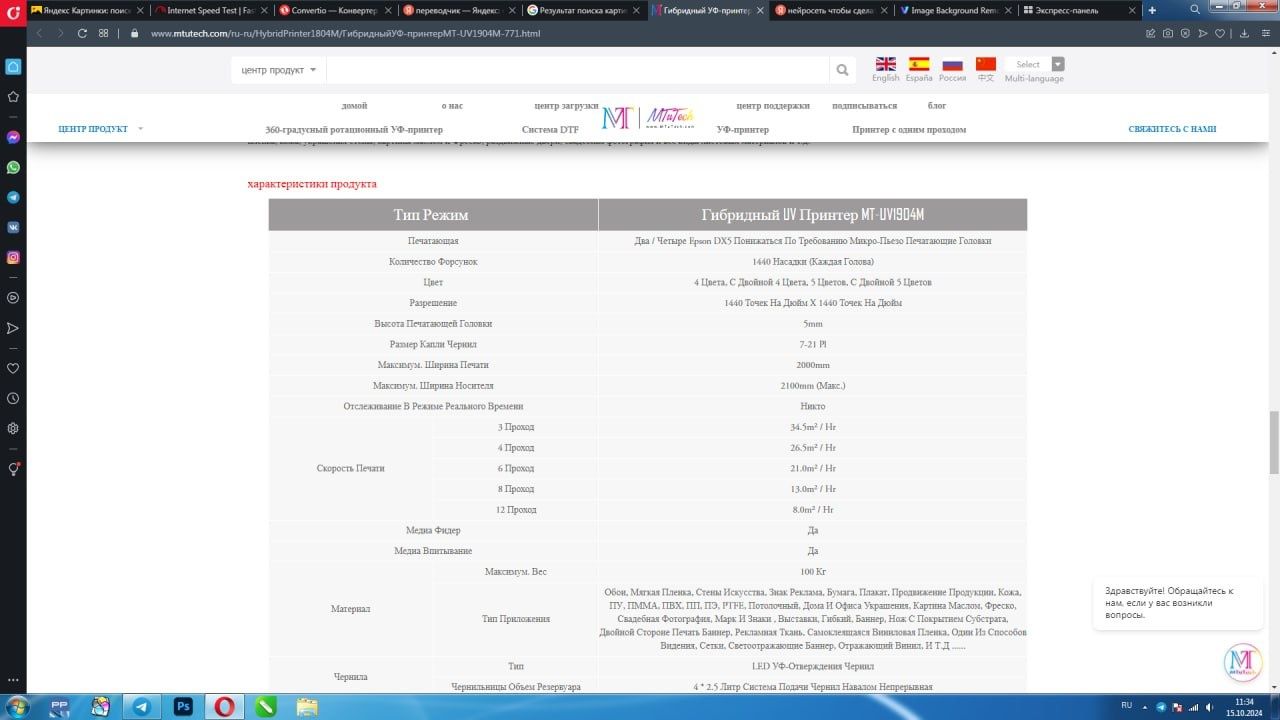Reload the page
Screen dimensions: 1280x720
click(x=82, y=33)
